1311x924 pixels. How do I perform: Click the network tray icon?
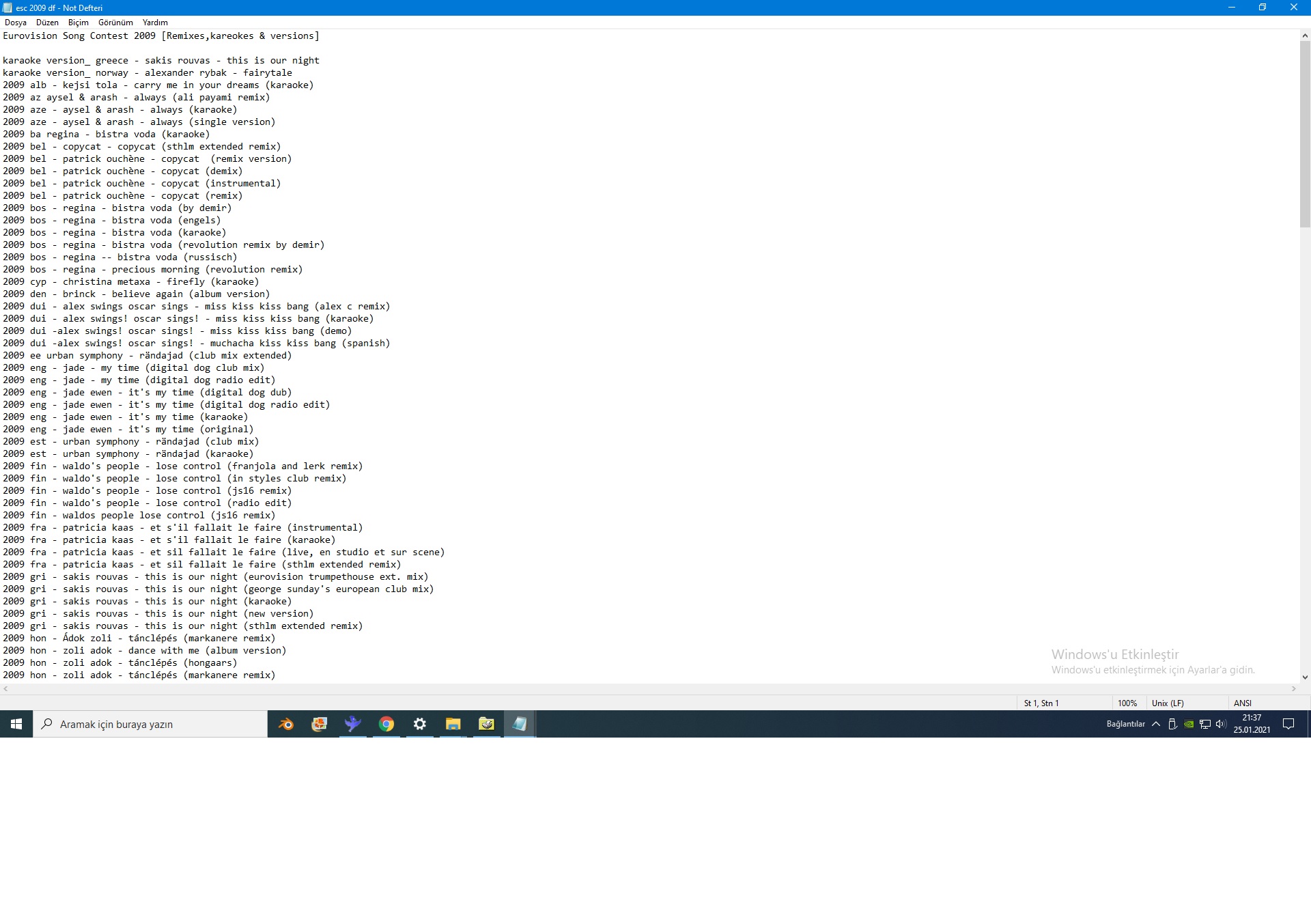[1205, 724]
